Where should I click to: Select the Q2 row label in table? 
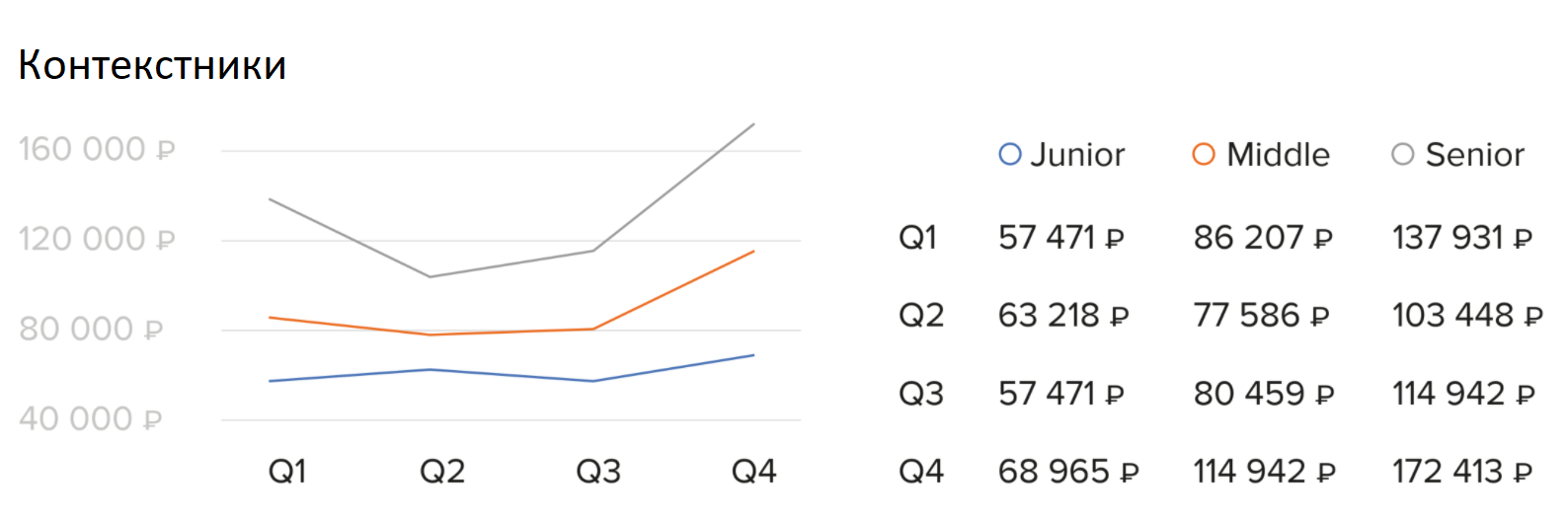click(920, 316)
